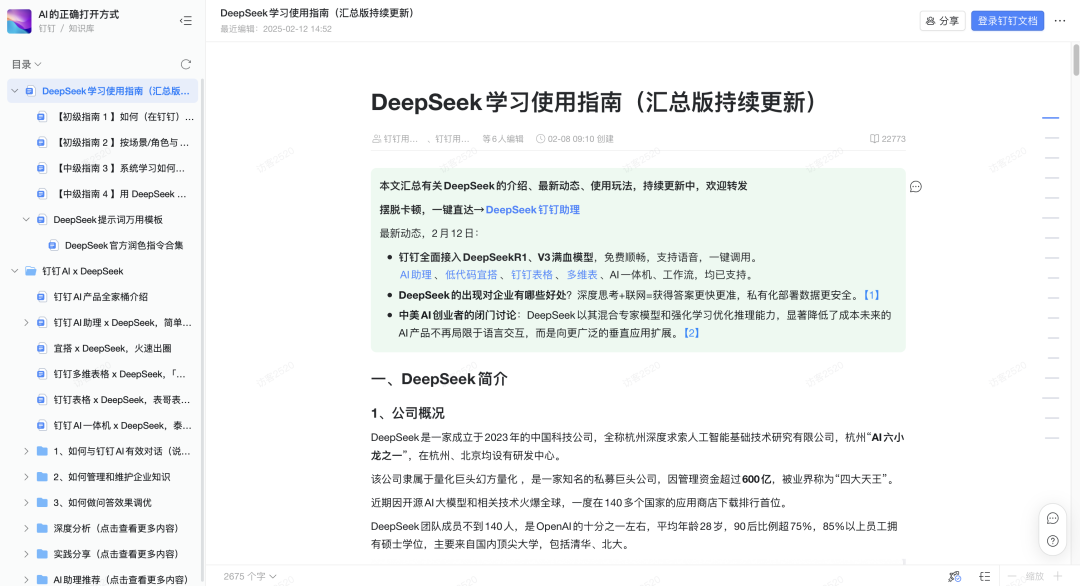Expand folder 3、如何做问答效果调优
The width and height of the screenshot is (1080, 586).
pyautogui.click(x=26, y=503)
